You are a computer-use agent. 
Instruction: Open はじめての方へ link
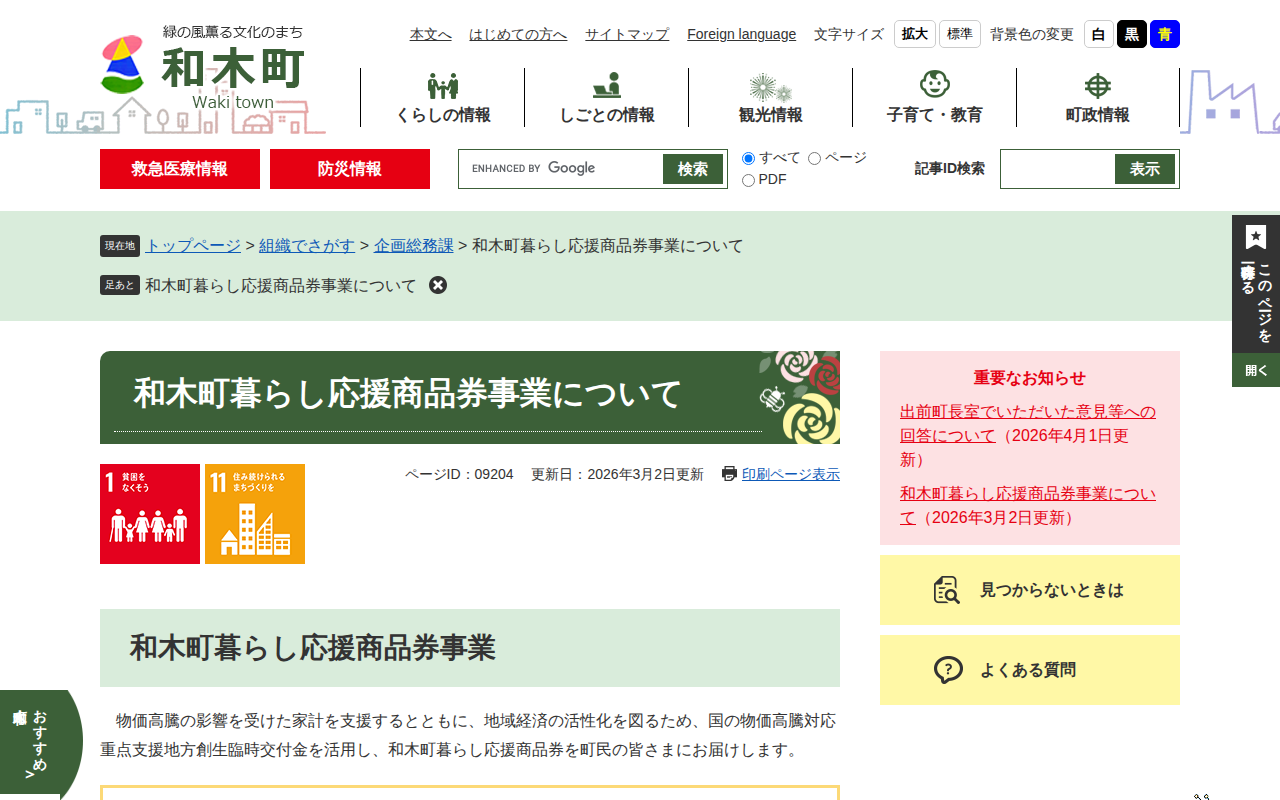coord(518,34)
